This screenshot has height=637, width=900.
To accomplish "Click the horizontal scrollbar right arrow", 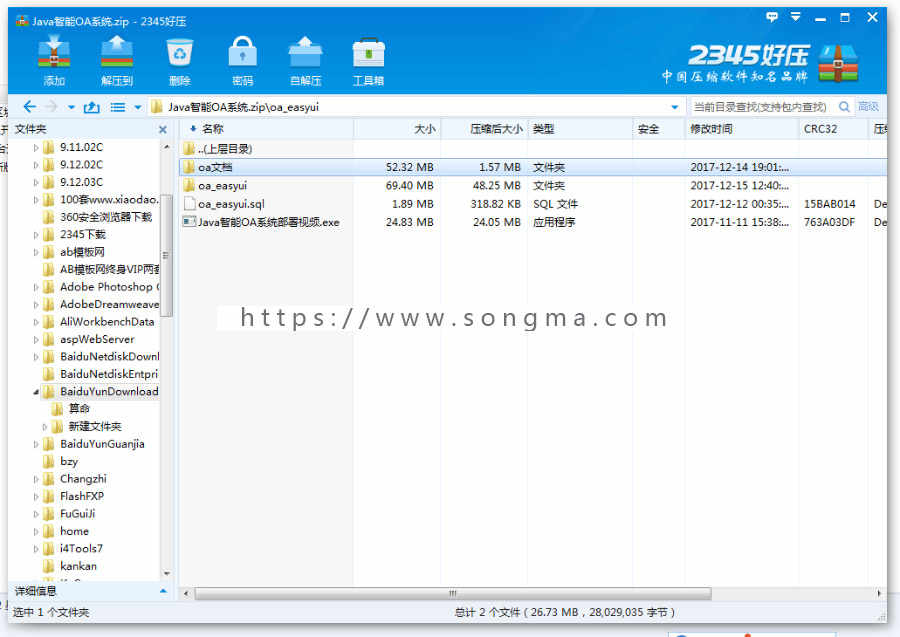I will click(879, 593).
